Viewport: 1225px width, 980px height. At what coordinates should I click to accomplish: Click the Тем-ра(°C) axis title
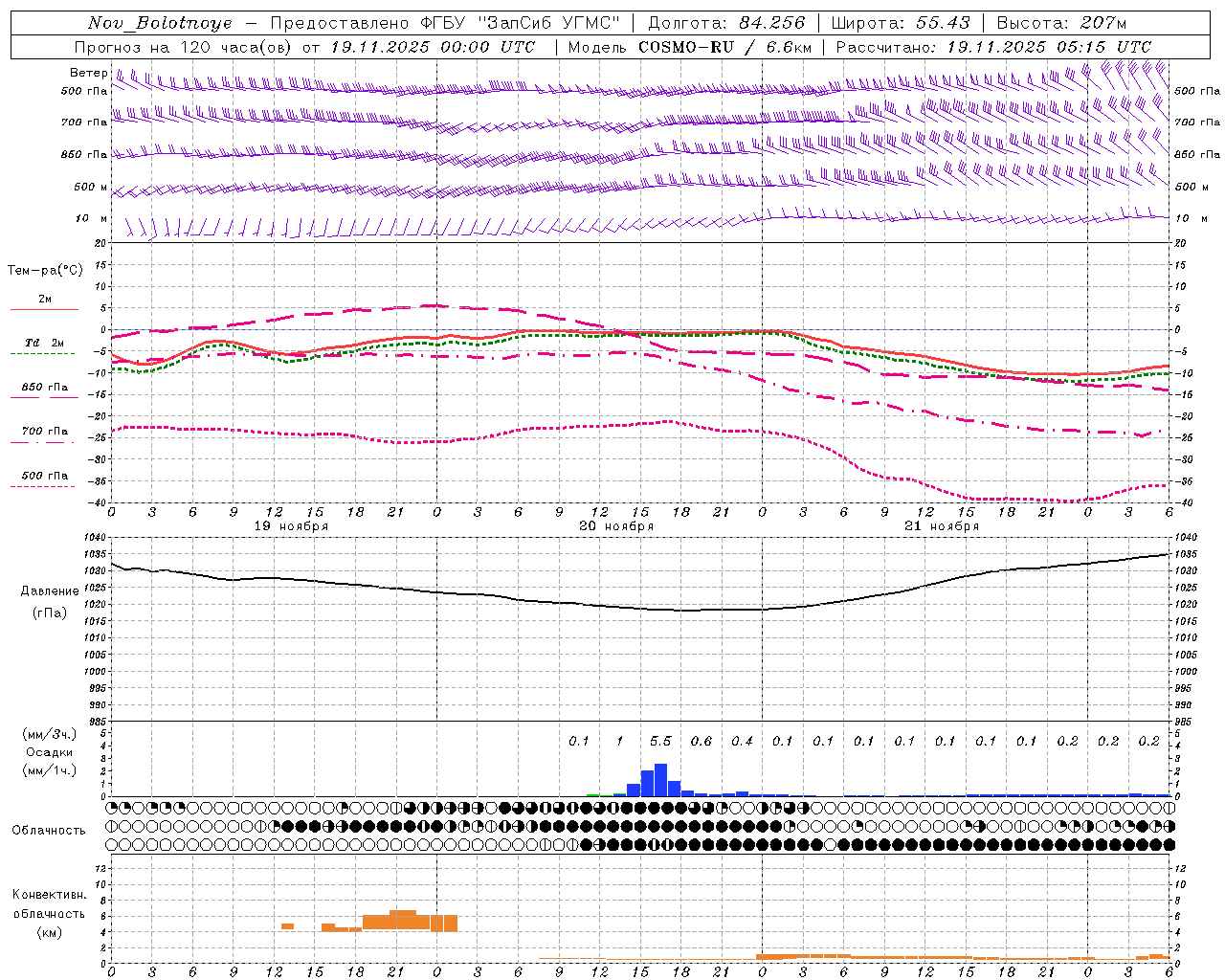click(x=45, y=271)
